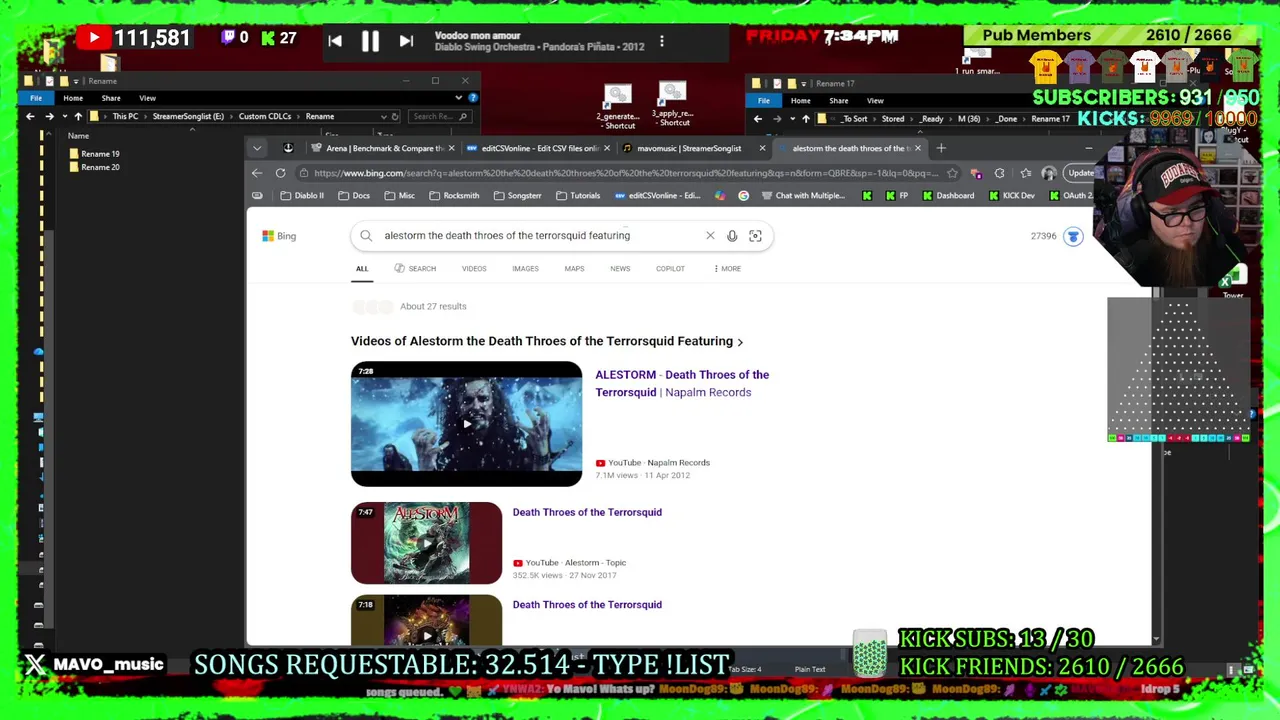The image size is (1280, 720).
Task: Open the Diablo II bookmarks folder
Action: pos(302,195)
